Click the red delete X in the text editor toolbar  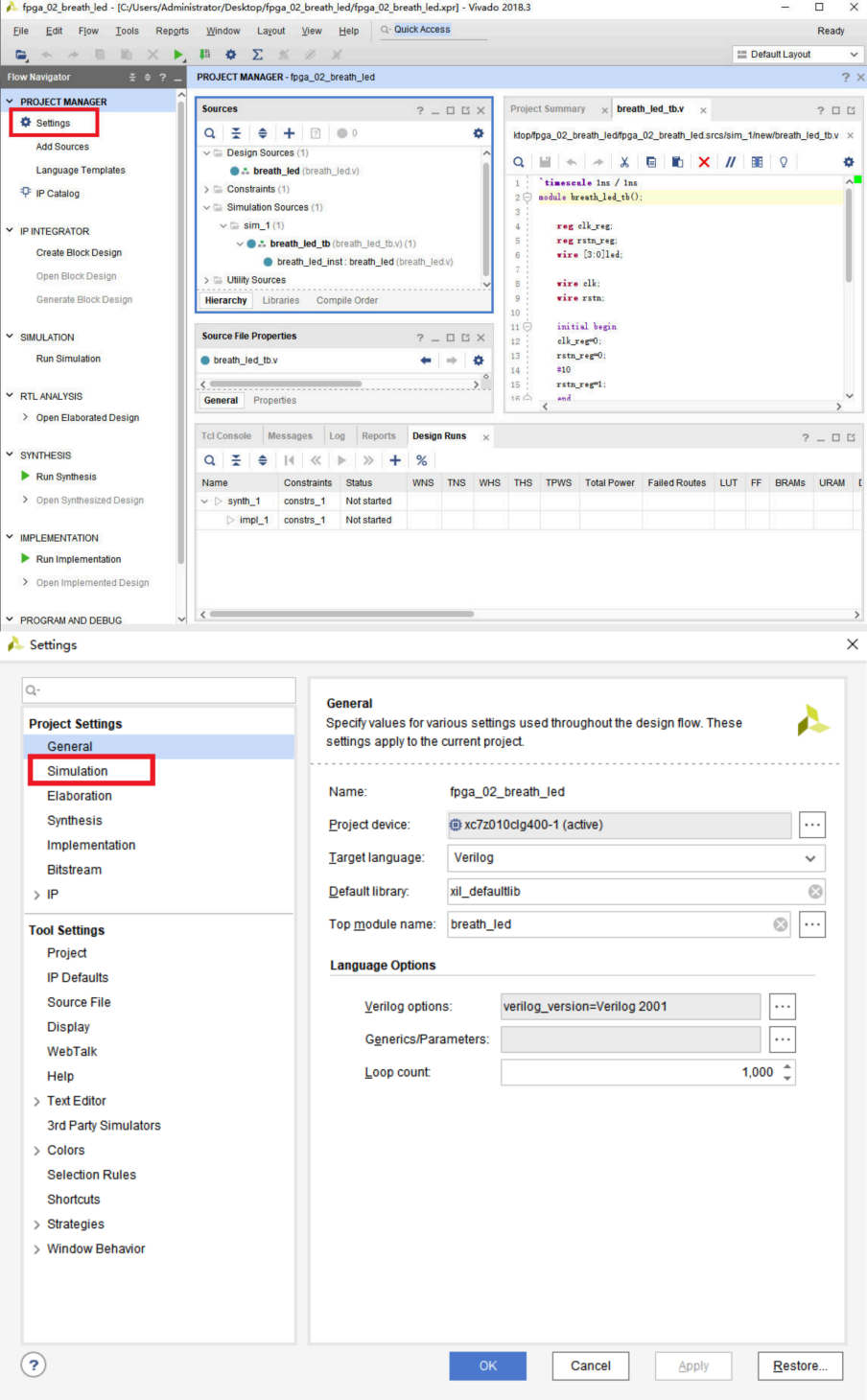[704, 162]
